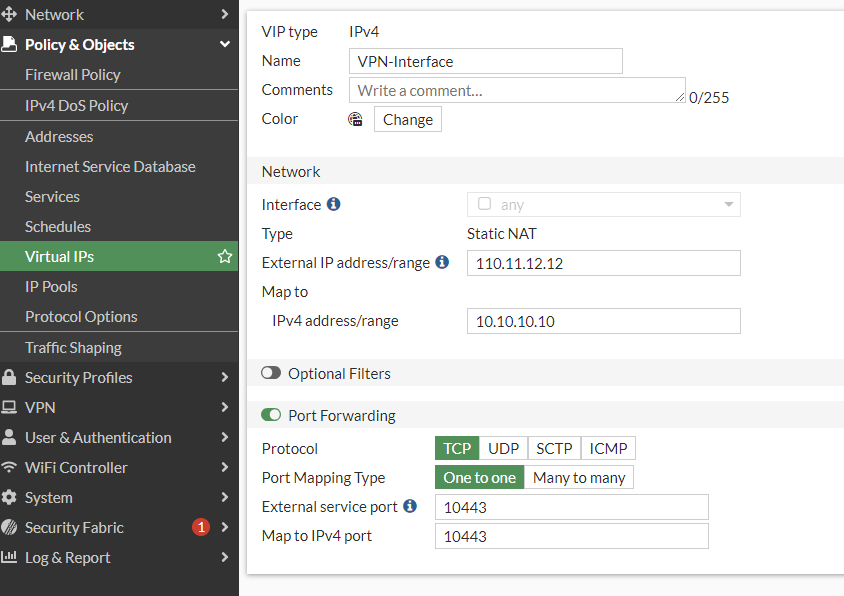
Task: Click the Comments text field
Action: 516,90
